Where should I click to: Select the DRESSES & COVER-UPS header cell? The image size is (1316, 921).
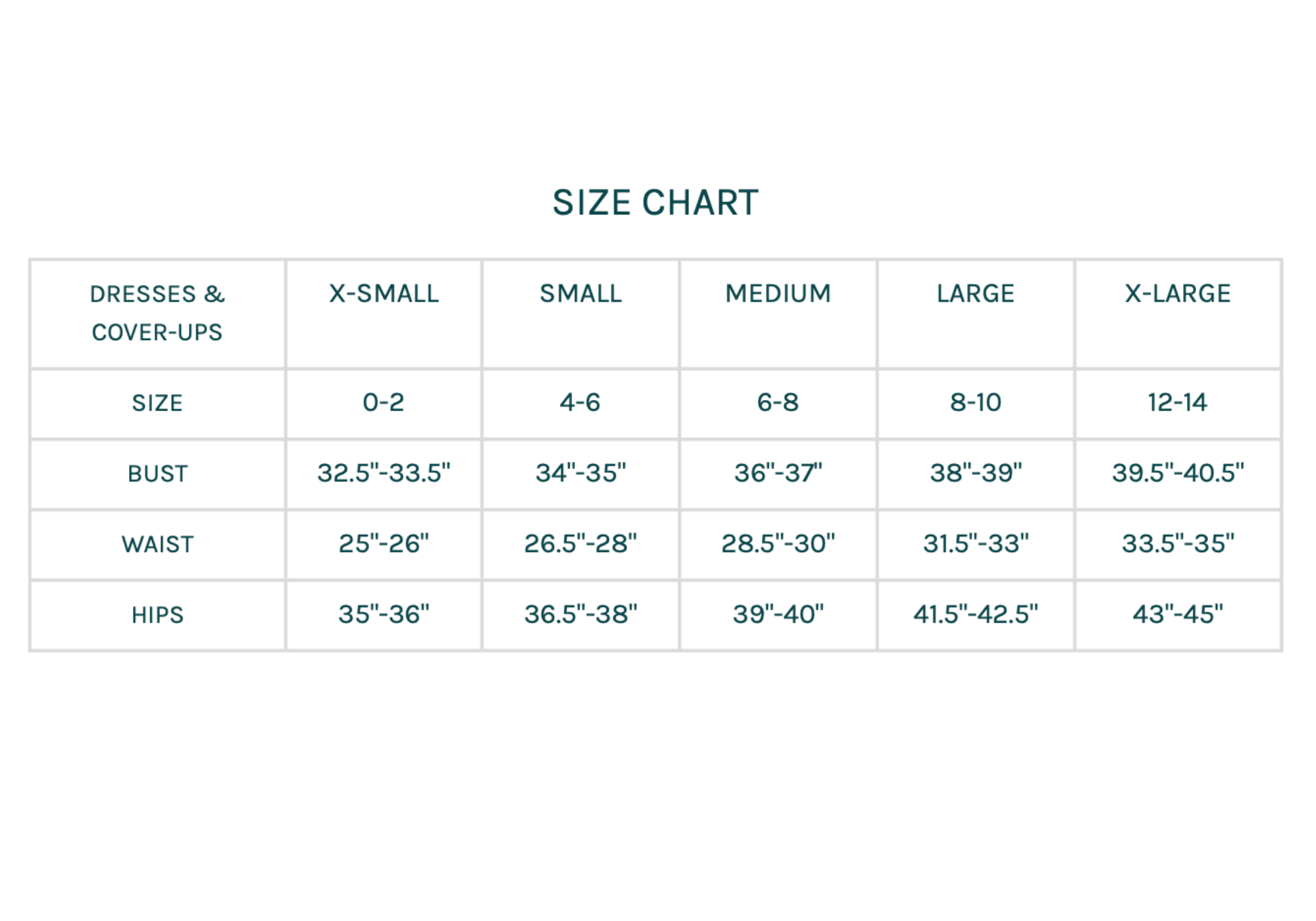[x=157, y=313]
